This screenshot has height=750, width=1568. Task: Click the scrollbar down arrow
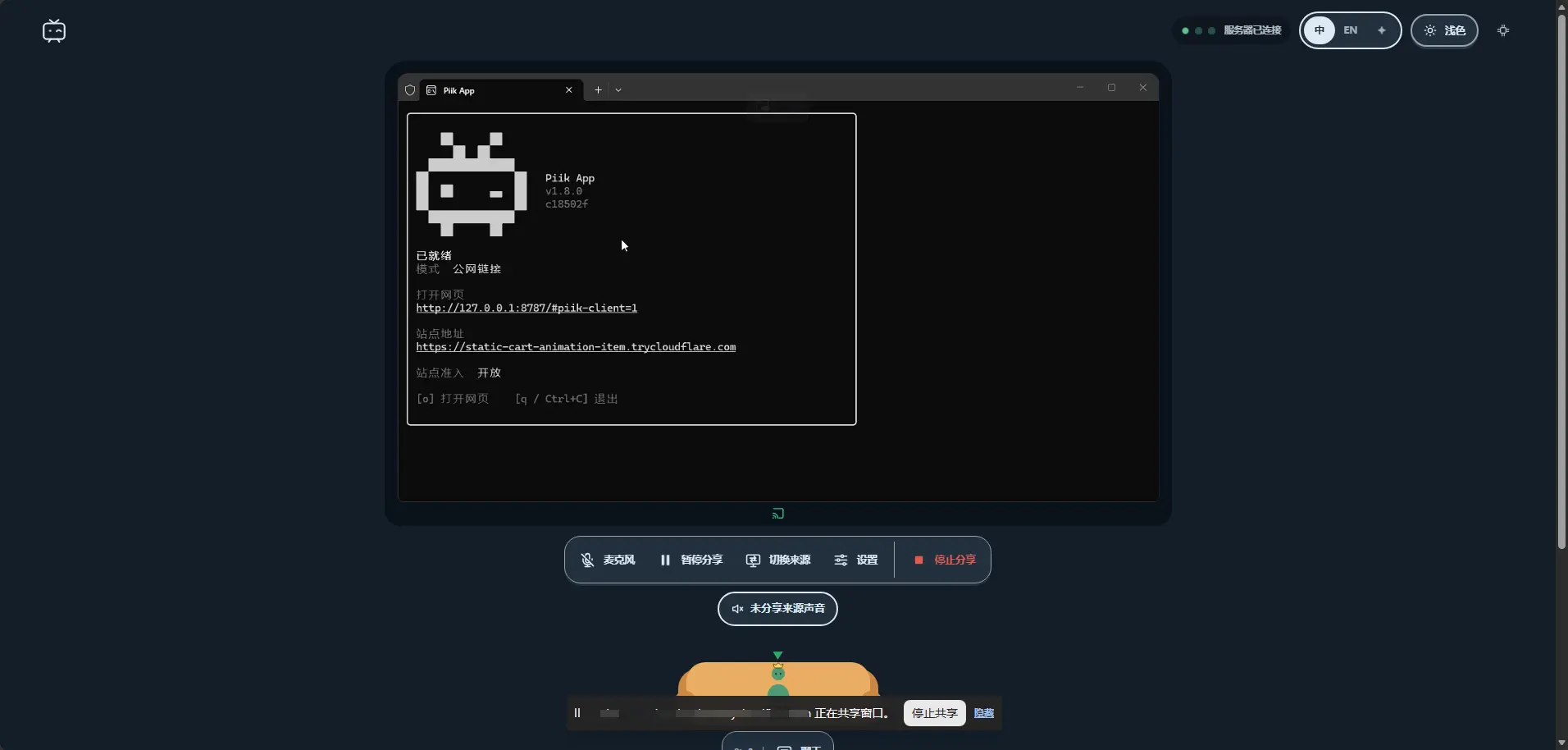pyautogui.click(x=1561, y=743)
